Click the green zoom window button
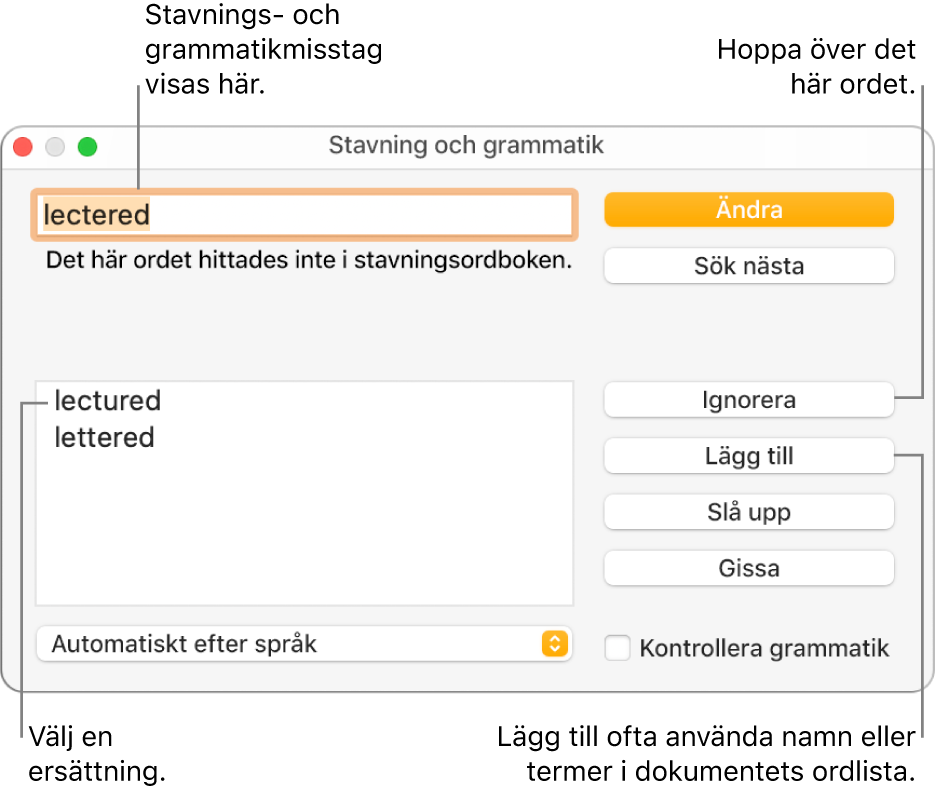Viewport: 935px width, 798px height. click(88, 146)
